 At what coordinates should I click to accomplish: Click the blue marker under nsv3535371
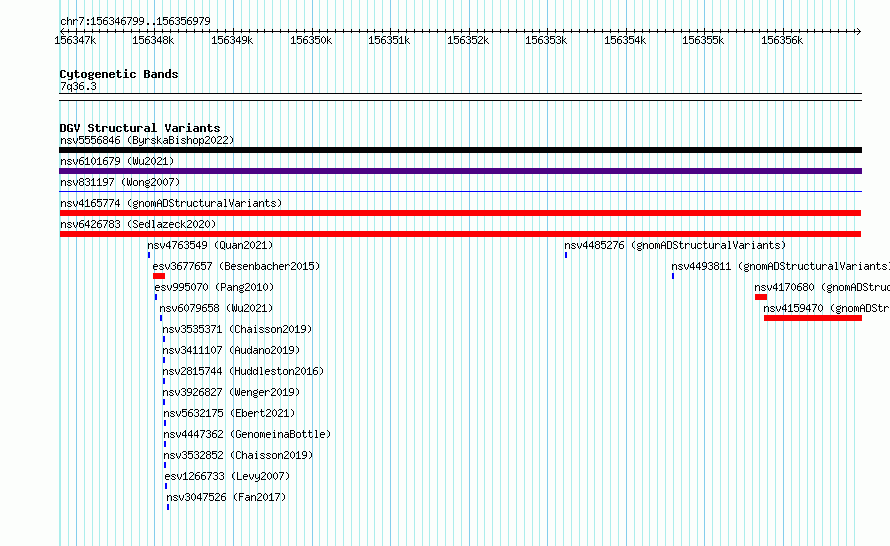(x=164, y=339)
